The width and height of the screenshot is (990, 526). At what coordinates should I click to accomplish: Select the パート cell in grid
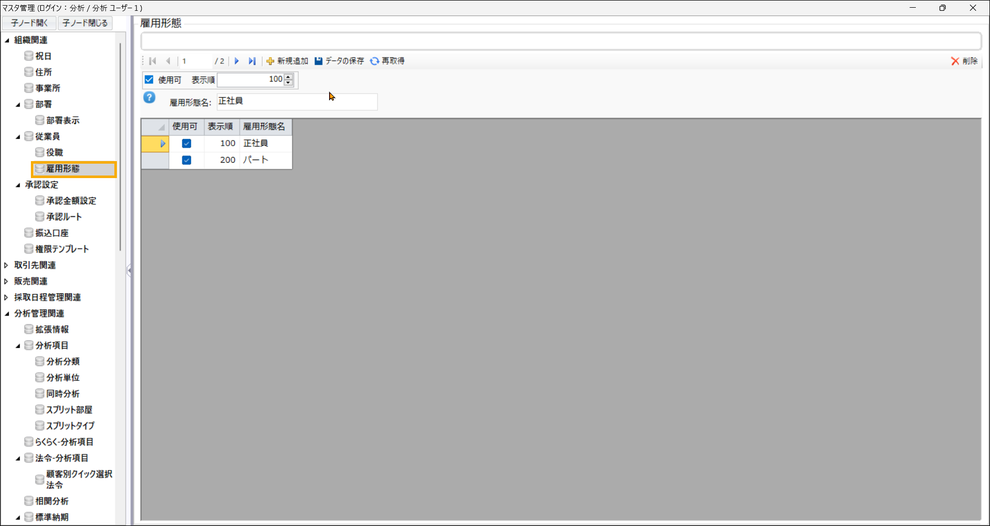click(266, 160)
